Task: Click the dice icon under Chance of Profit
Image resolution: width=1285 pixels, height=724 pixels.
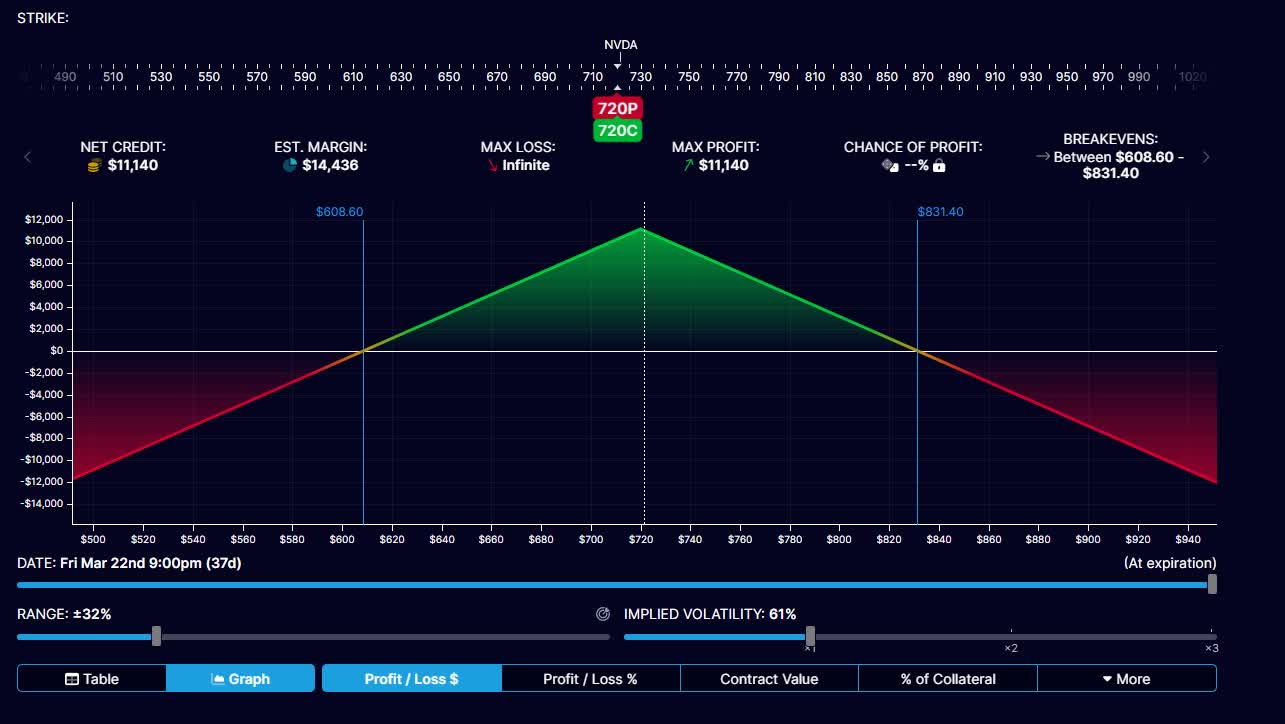Action: click(889, 165)
